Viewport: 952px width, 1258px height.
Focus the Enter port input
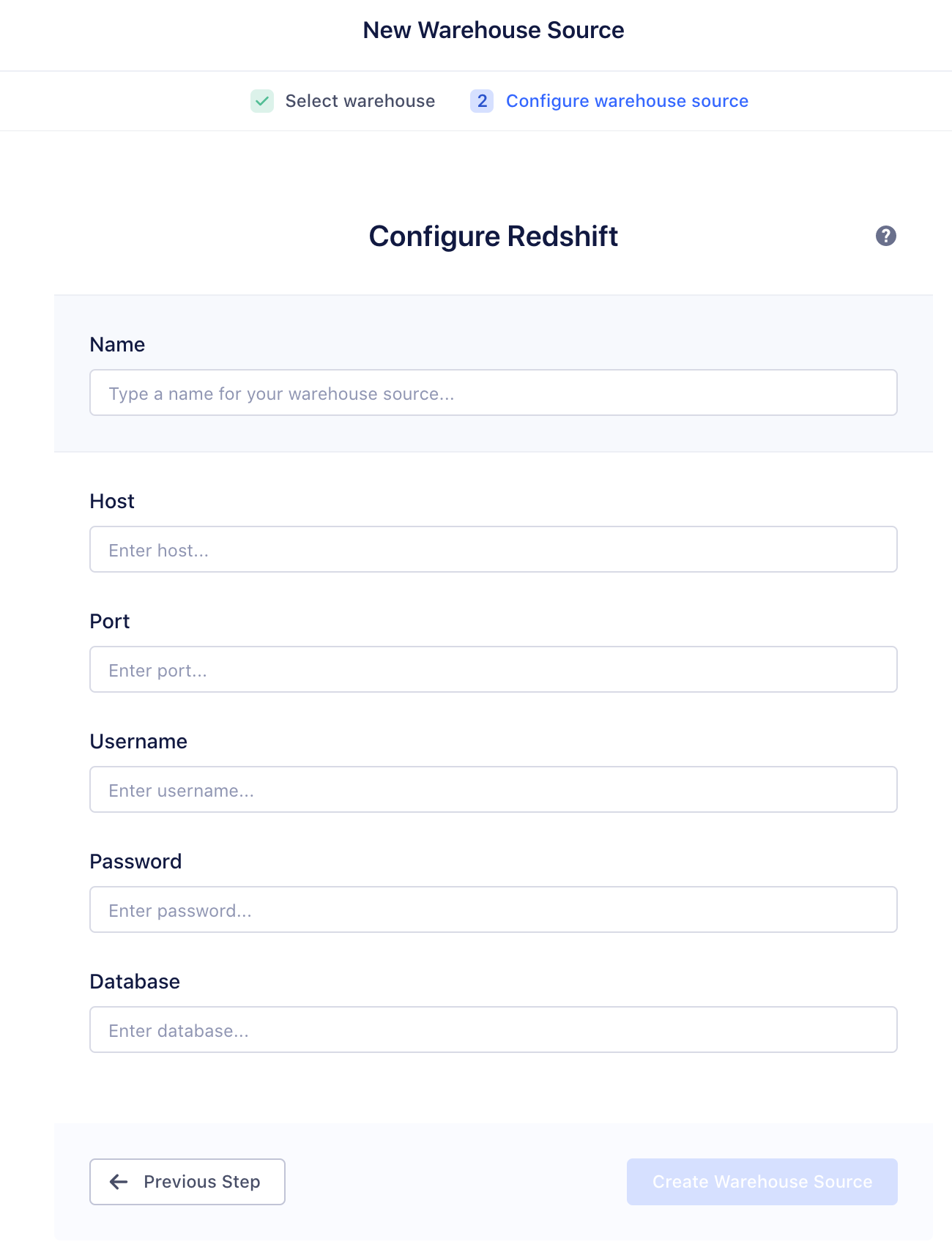pyautogui.click(x=493, y=670)
